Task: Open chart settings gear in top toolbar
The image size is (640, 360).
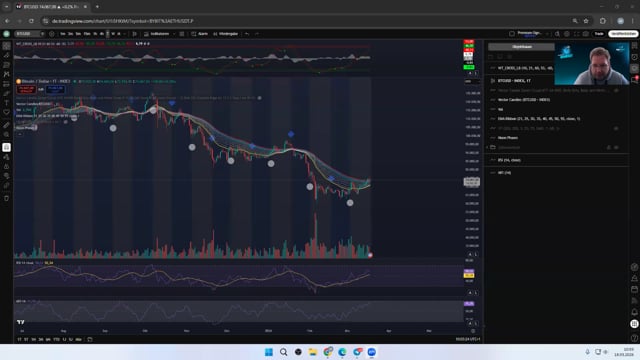Action: click(567, 34)
